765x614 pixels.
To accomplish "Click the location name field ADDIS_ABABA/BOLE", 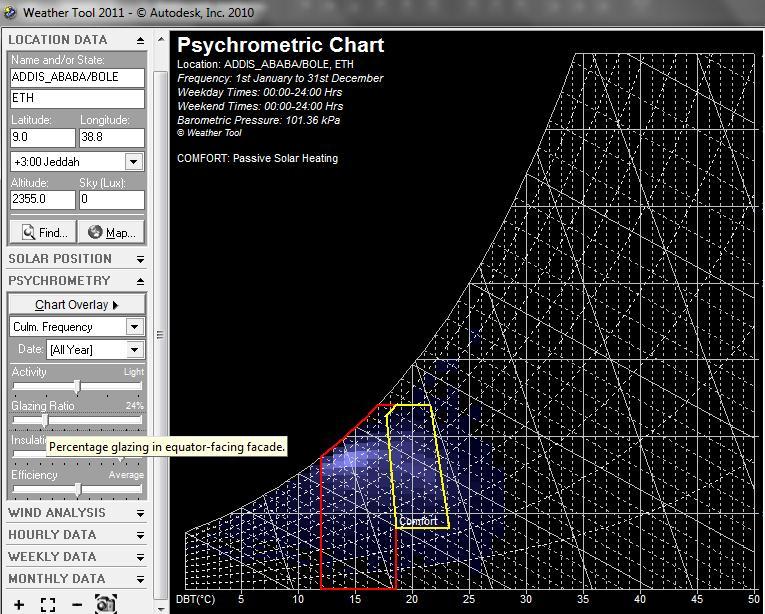I will pos(77,77).
